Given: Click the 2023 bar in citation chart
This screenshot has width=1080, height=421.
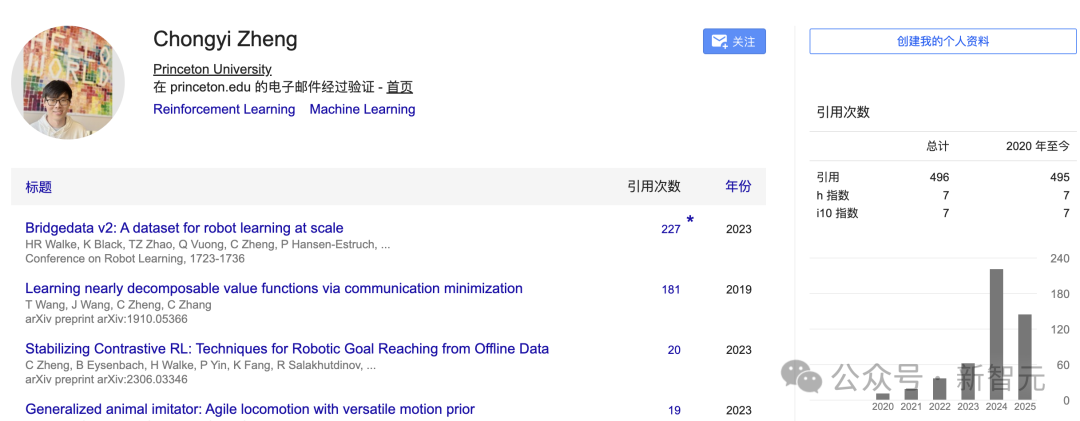Looking at the screenshot, I should 968,381.
